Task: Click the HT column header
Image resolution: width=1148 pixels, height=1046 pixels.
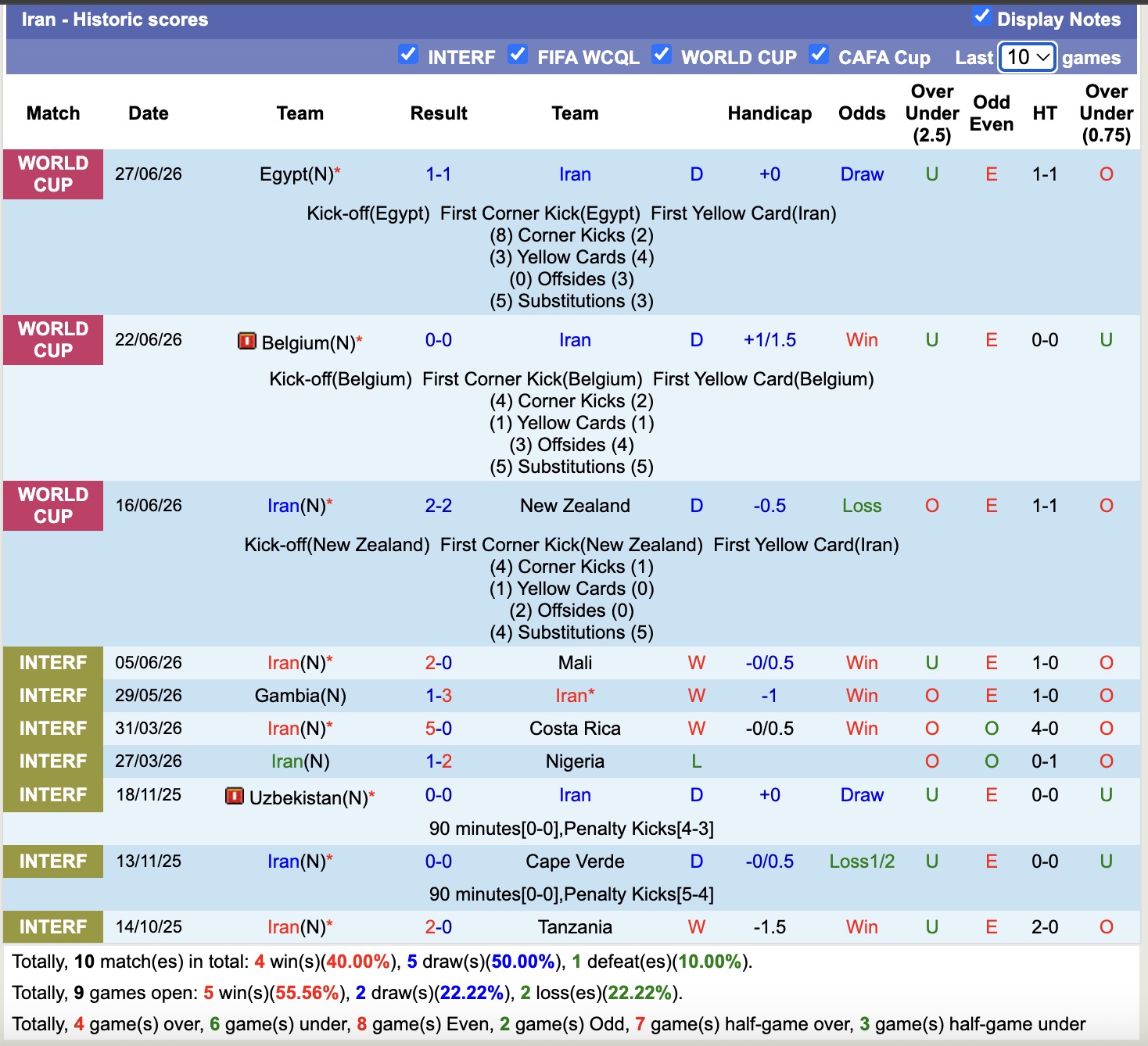Action: tap(1045, 113)
